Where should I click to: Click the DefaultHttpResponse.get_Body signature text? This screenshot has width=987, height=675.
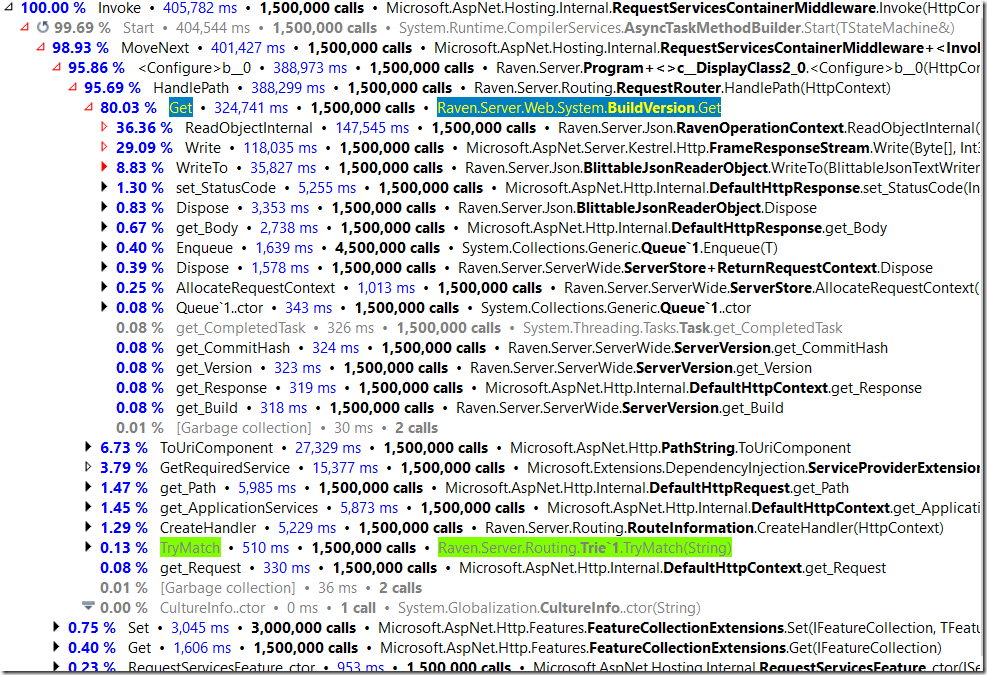[x=677, y=228]
